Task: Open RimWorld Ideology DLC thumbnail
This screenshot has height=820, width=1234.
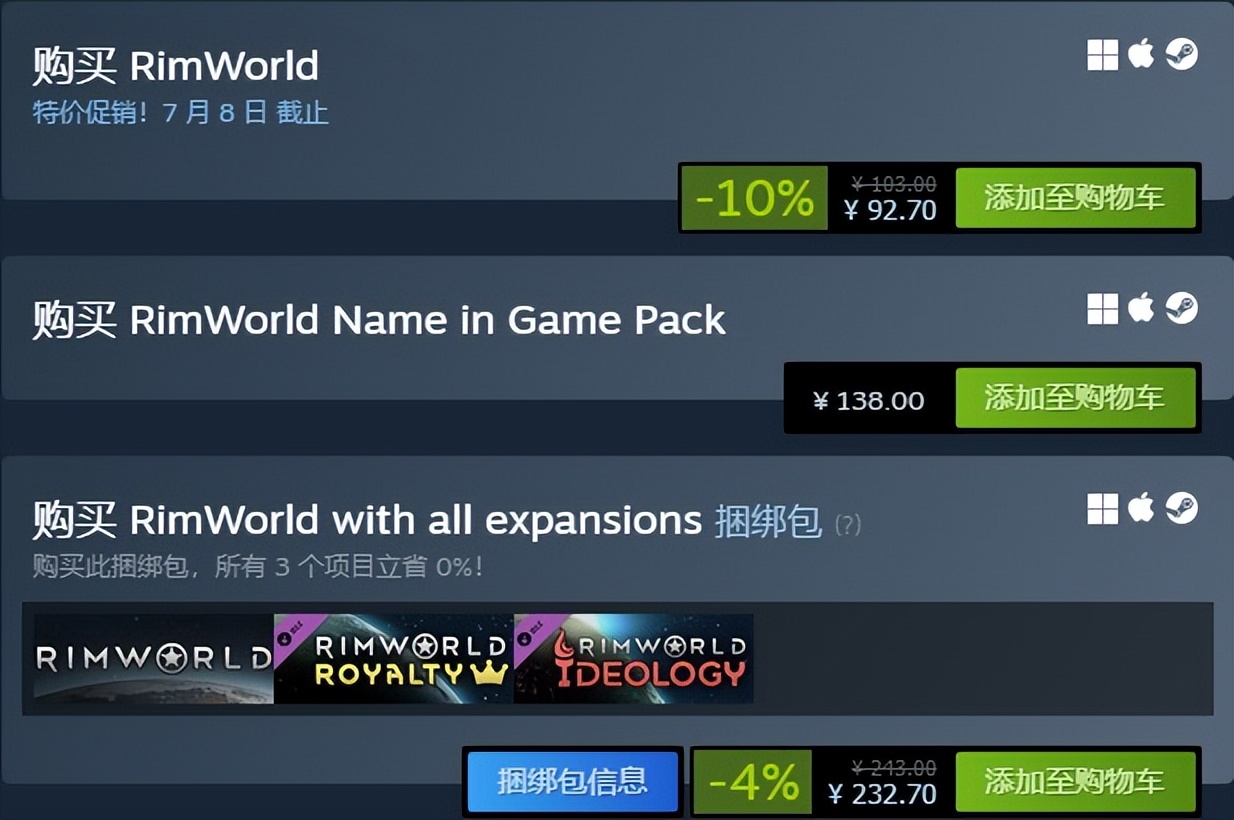Action: point(633,658)
